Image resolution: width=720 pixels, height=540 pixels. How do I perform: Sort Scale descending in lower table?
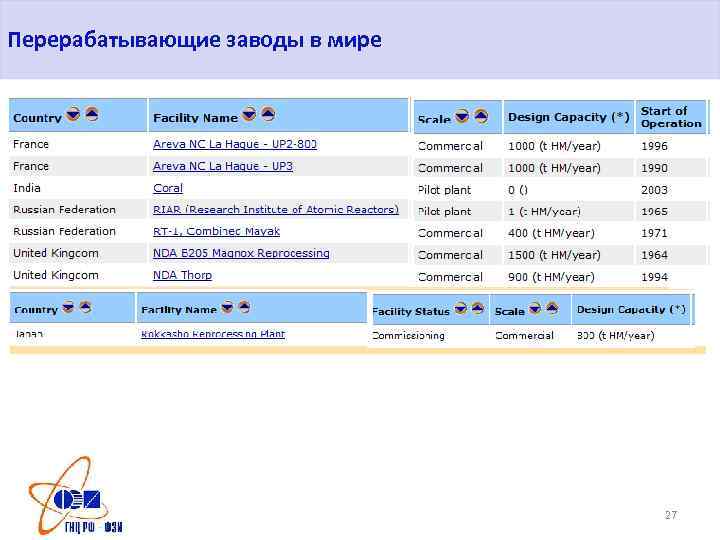(535, 309)
